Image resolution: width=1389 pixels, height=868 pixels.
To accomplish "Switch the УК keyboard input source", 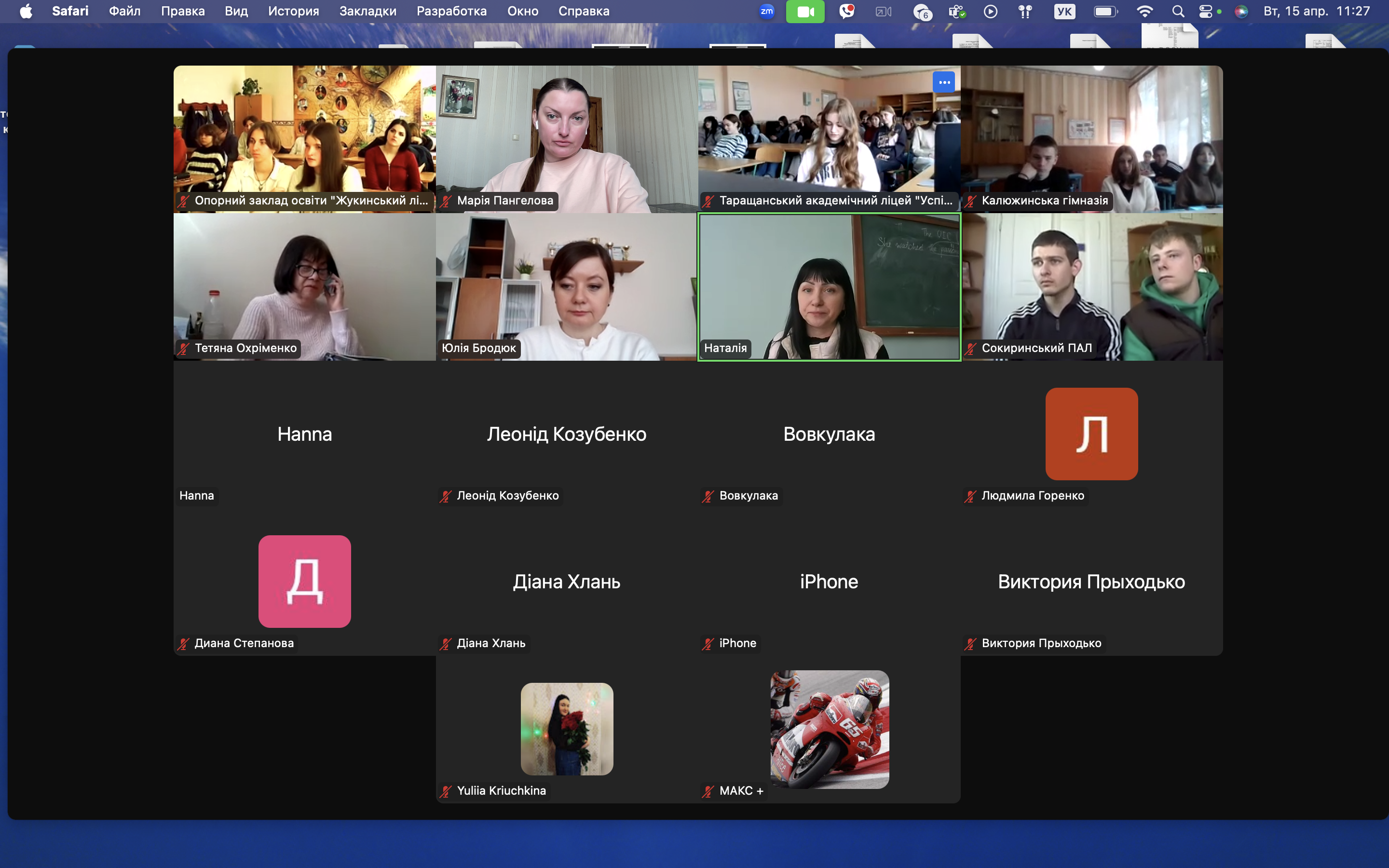I will [1065, 12].
